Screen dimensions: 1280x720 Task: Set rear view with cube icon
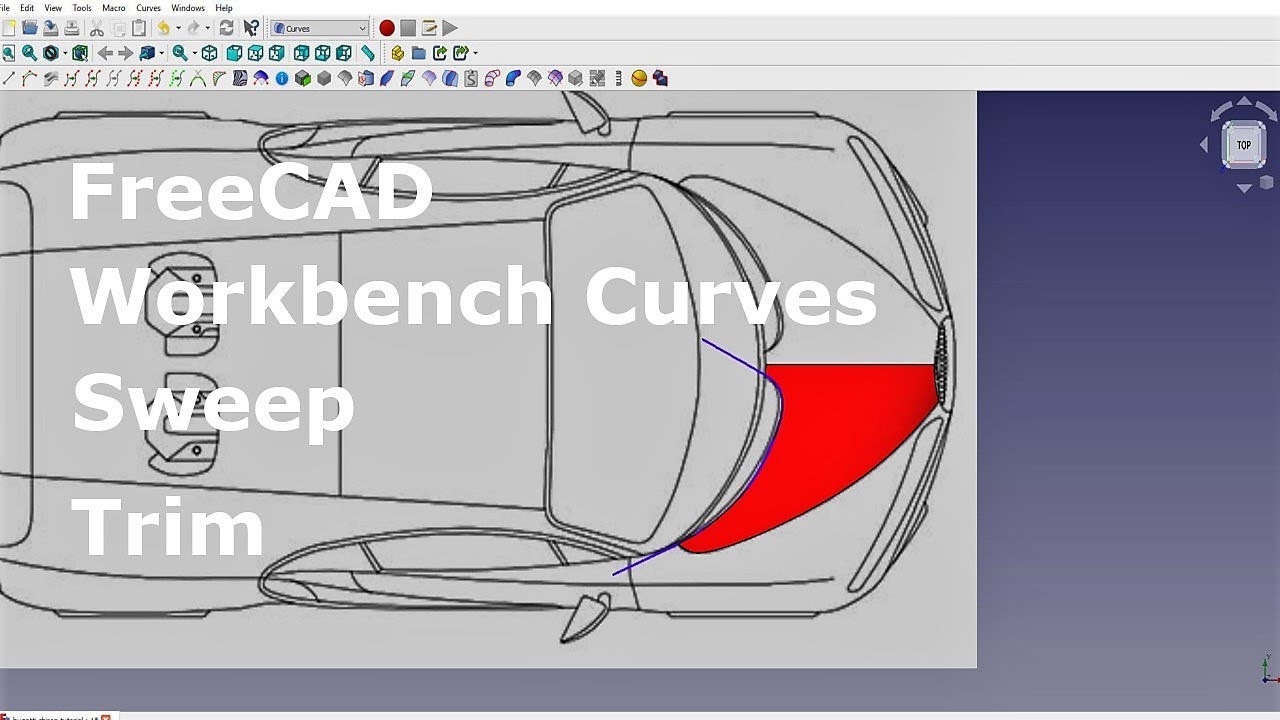coord(301,53)
